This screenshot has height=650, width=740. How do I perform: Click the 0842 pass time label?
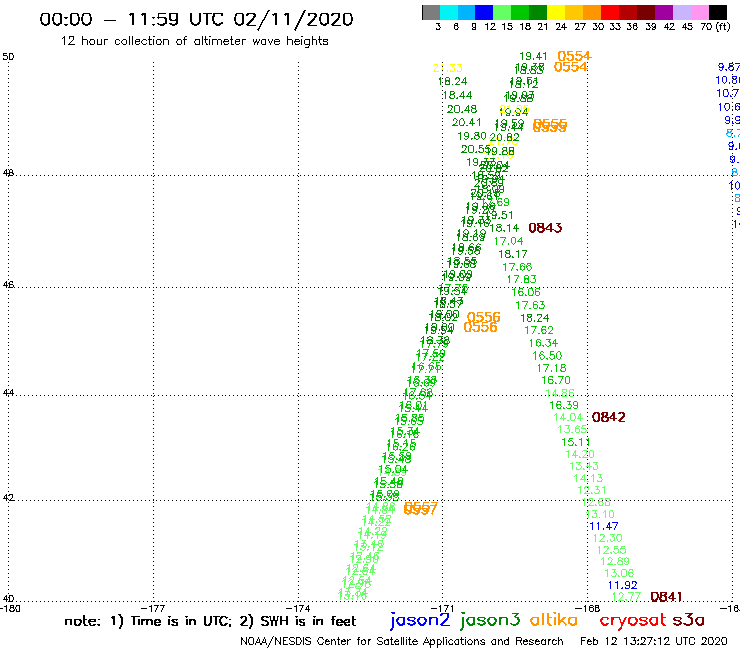click(x=608, y=417)
